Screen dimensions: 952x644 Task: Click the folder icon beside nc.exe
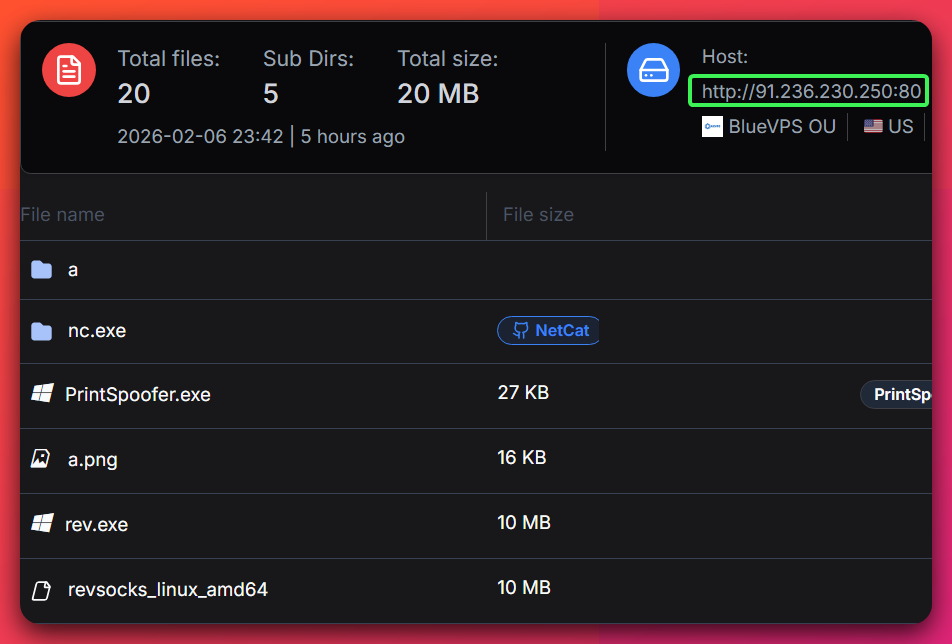41,331
